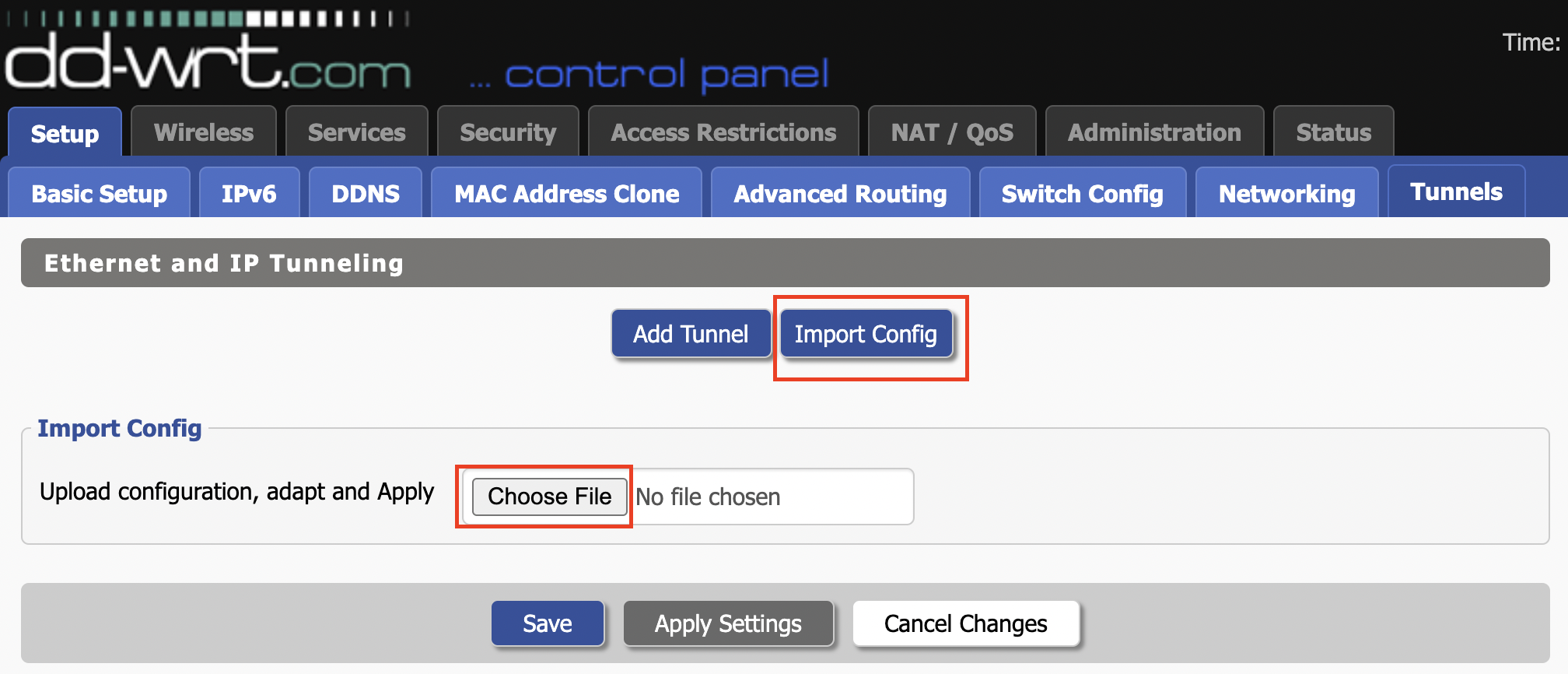Click the Add Tunnel button
Viewport: 1568px width, 674px height.
point(691,334)
